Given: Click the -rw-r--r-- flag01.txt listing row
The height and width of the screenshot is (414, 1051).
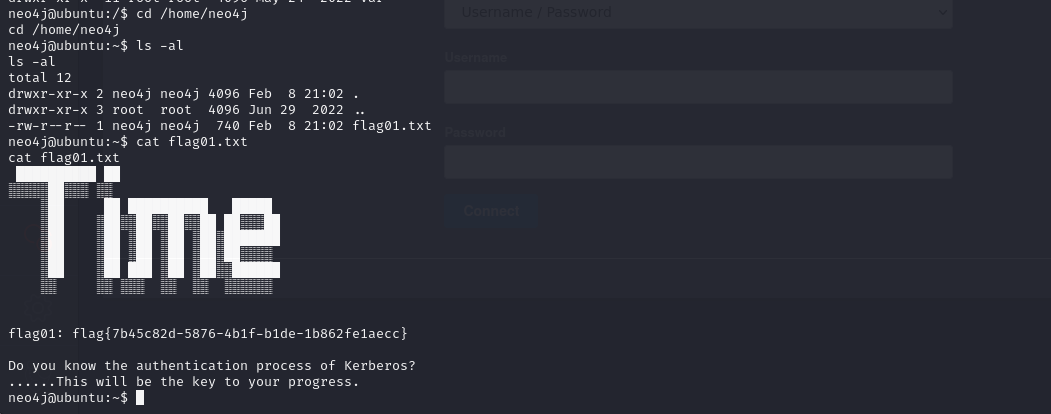Looking at the screenshot, I should (x=220, y=126).
